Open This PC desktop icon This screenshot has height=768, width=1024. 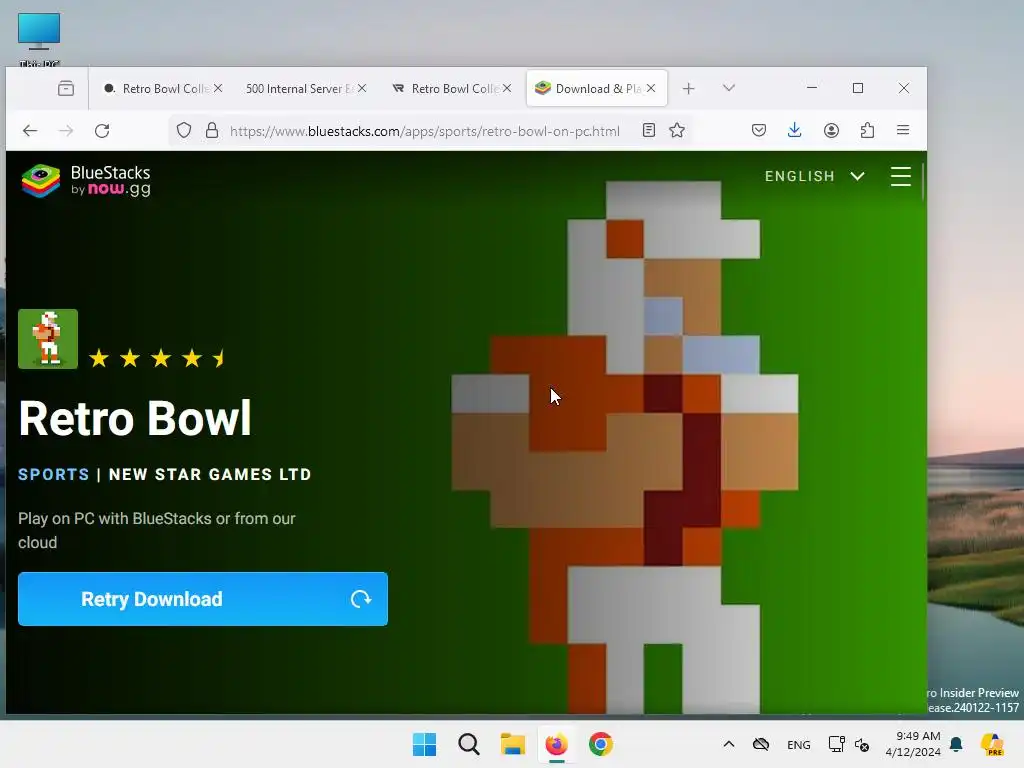pos(39,39)
